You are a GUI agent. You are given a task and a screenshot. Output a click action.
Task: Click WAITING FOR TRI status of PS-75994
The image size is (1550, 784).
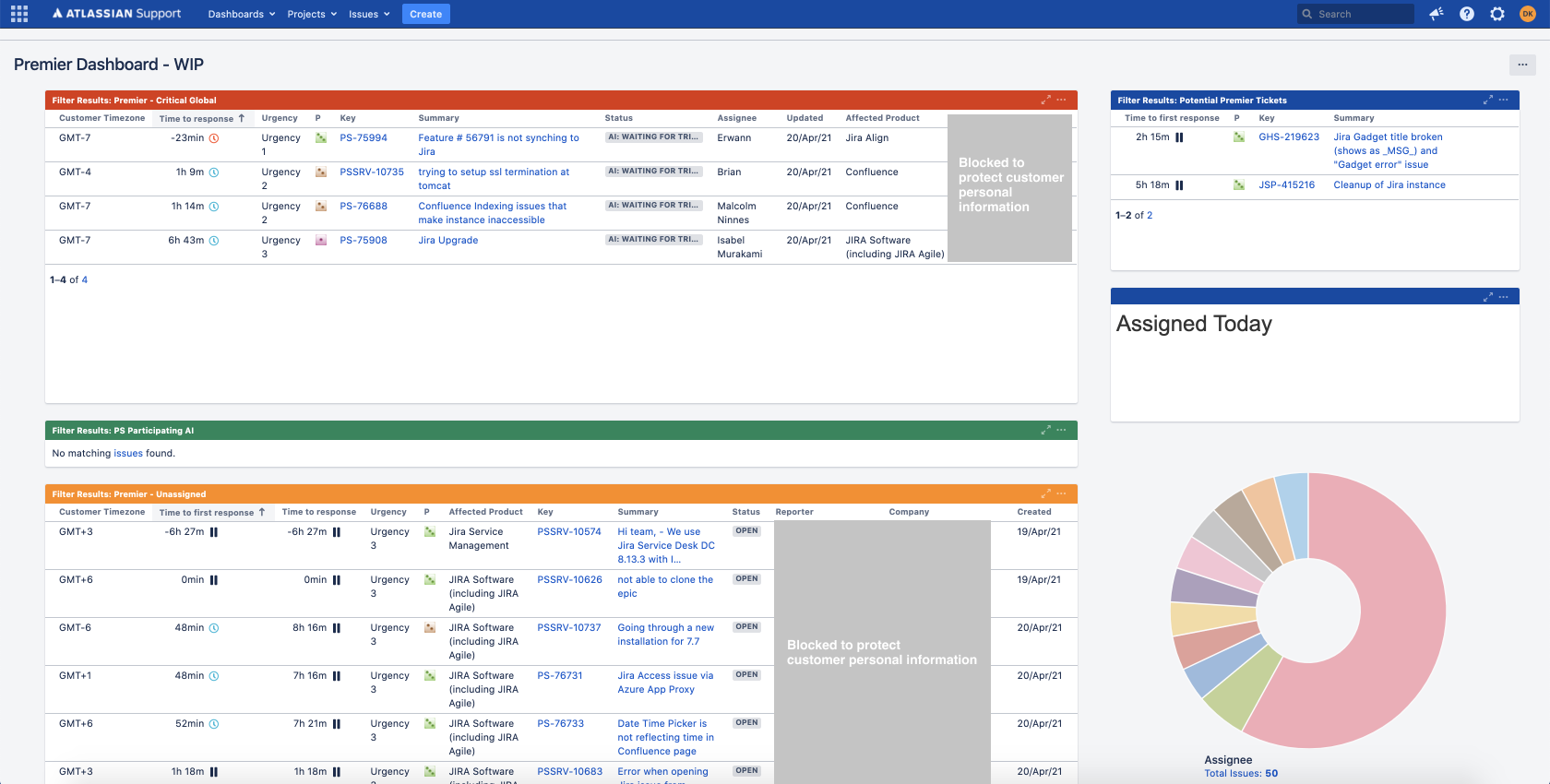click(x=654, y=137)
